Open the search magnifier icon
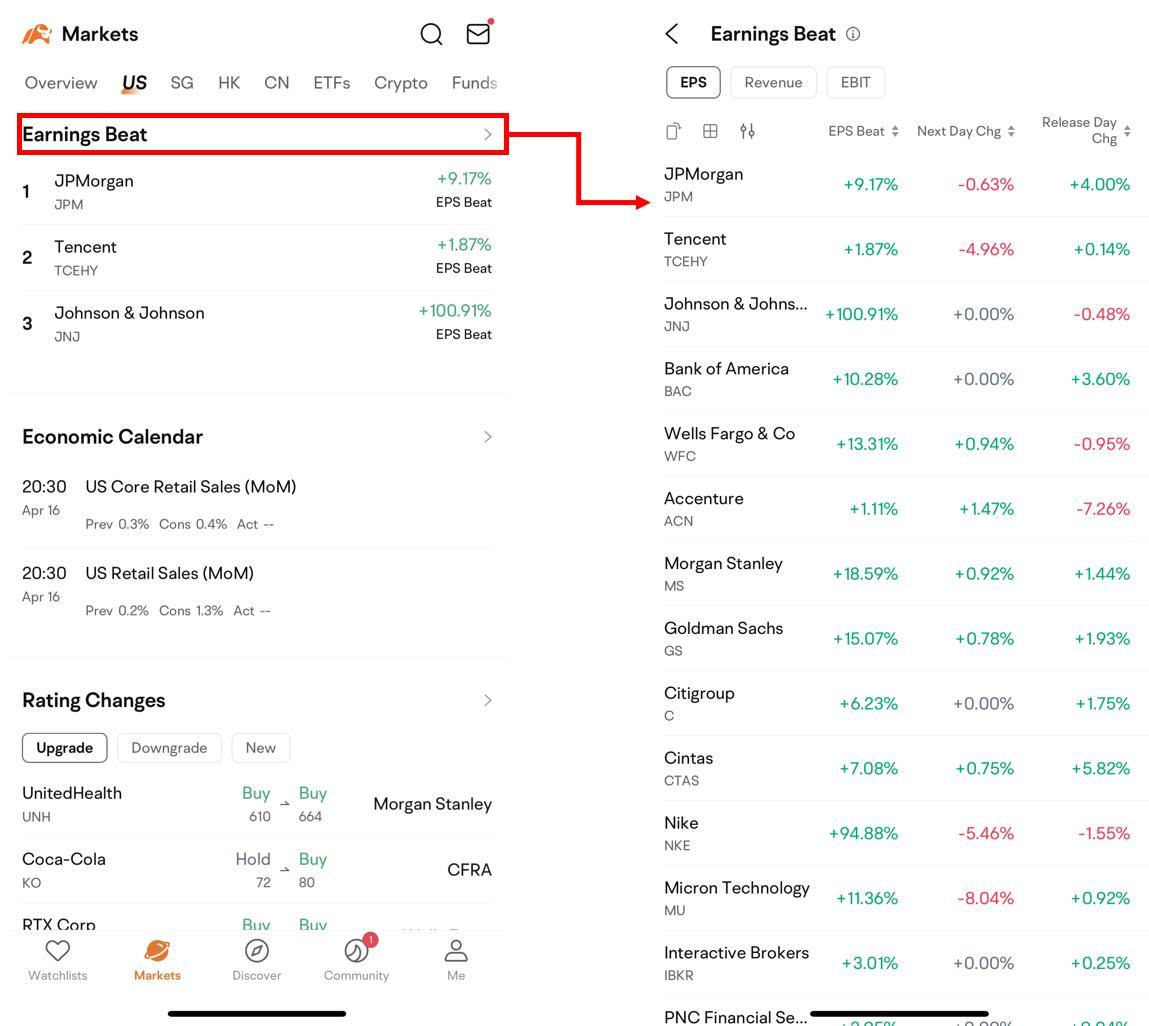This screenshot has height=1026, width=1149. click(x=431, y=34)
